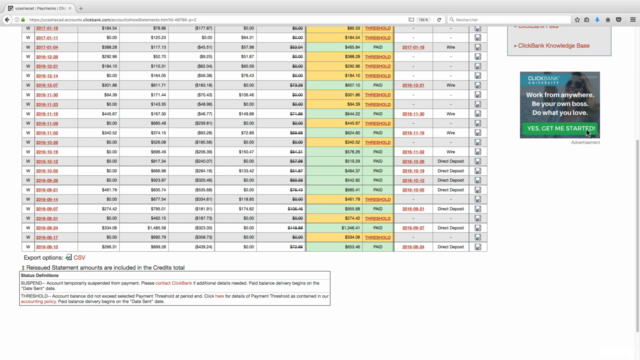Click THRESHOLD status in the 2016-10-26 row
The image size is (640, 360).
pyautogui.click(x=378, y=142)
